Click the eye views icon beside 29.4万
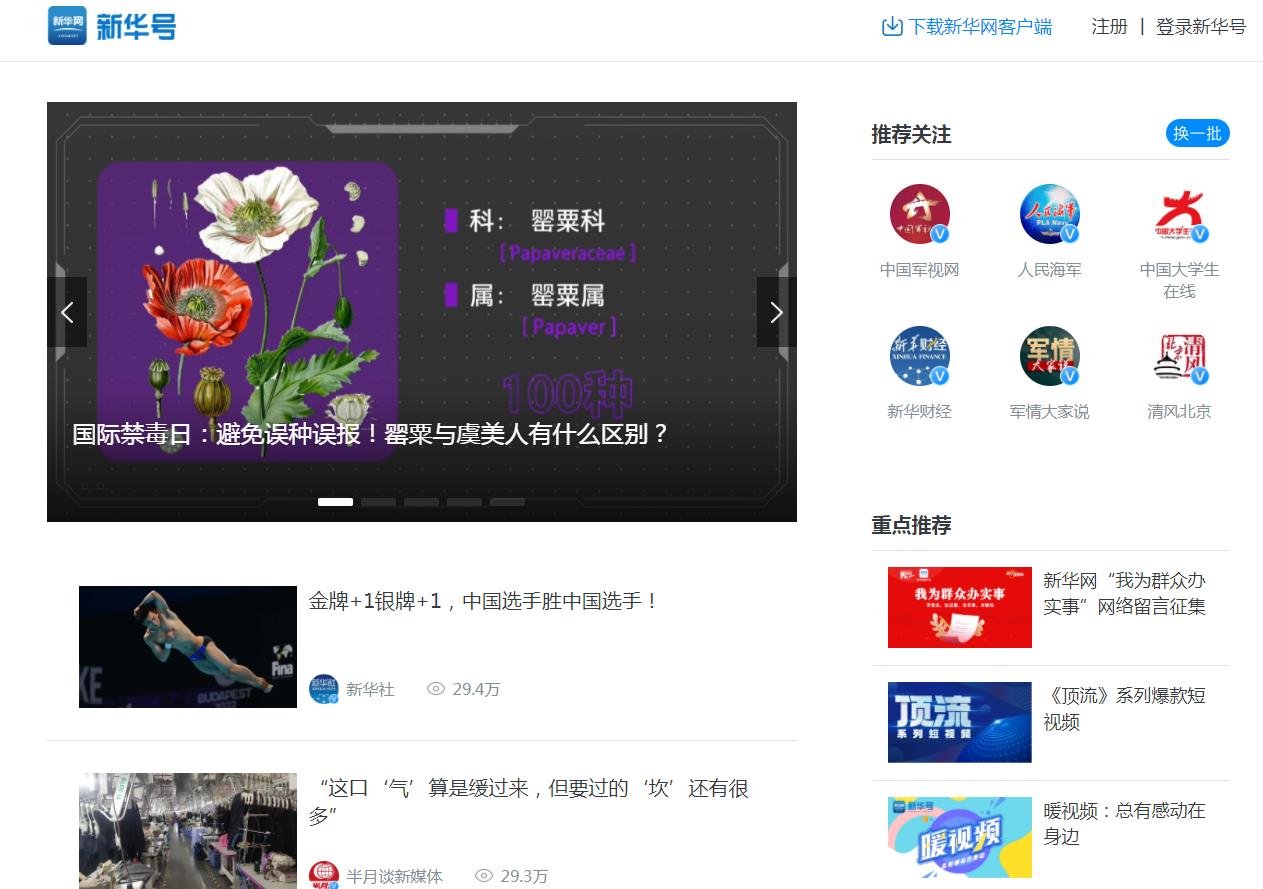 click(x=435, y=689)
